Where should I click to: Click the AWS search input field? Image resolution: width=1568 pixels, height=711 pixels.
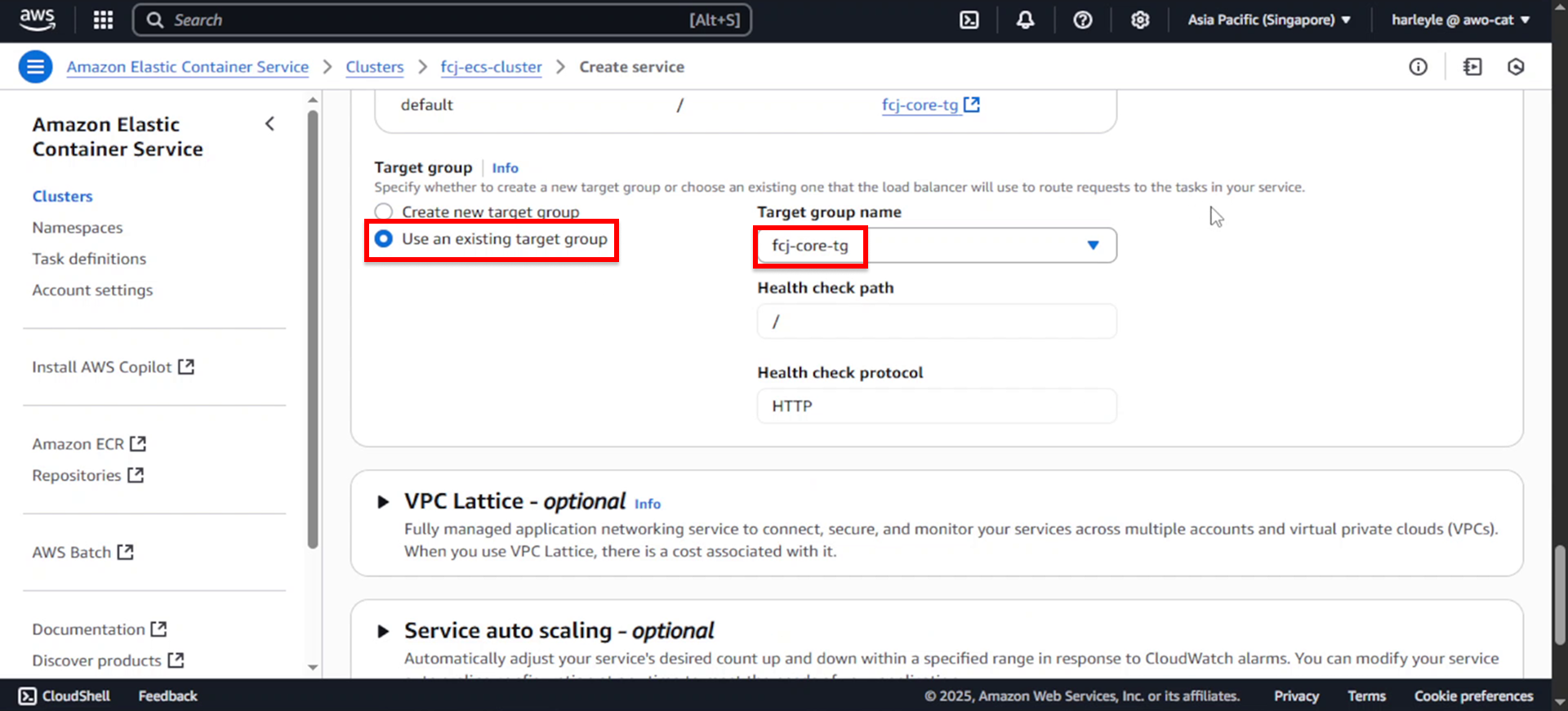pos(442,20)
